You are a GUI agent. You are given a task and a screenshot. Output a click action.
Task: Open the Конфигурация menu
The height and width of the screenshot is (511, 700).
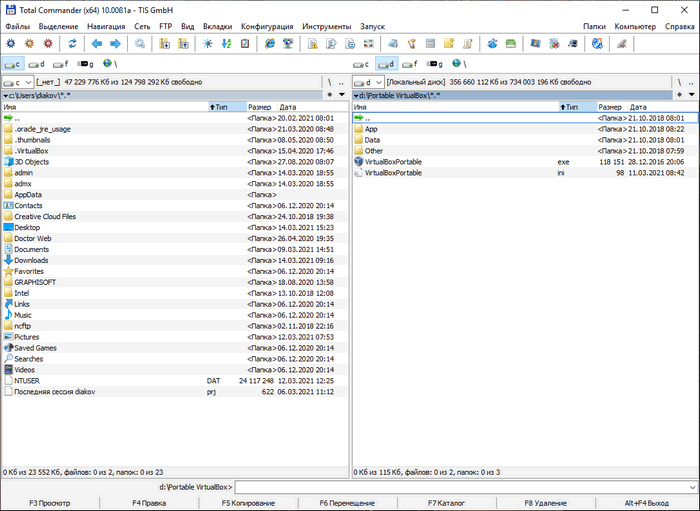click(x=267, y=26)
